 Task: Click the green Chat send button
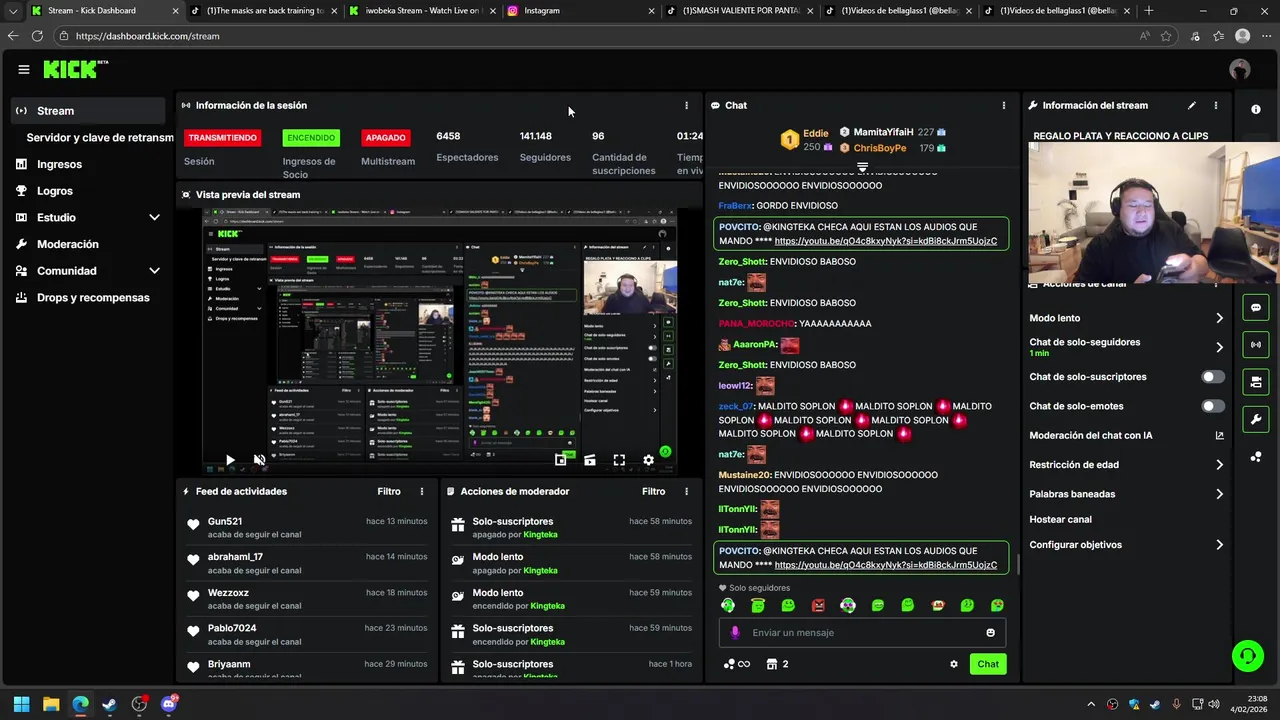click(x=988, y=664)
